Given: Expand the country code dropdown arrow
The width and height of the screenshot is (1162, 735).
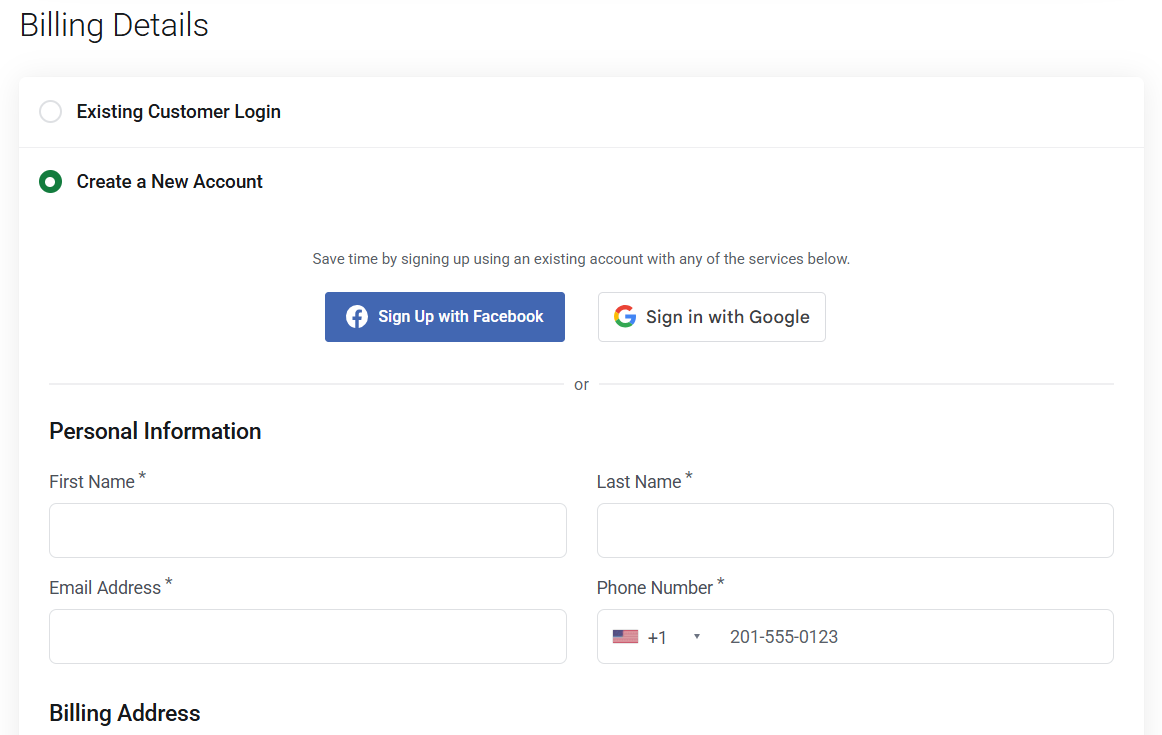Looking at the screenshot, I should [697, 637].
